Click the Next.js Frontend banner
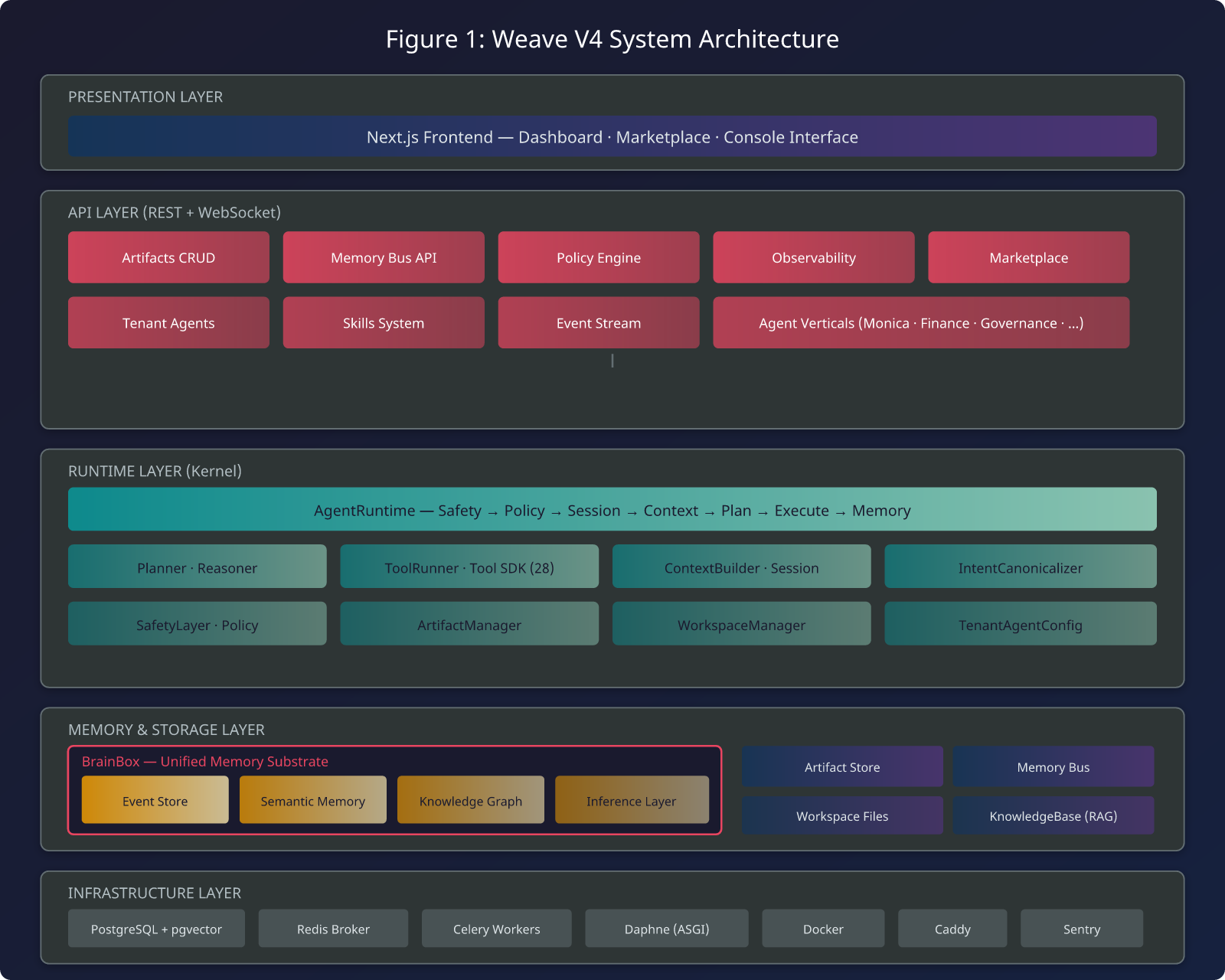Viewport: 1225px width, 980px height. (x=612, y=136)
